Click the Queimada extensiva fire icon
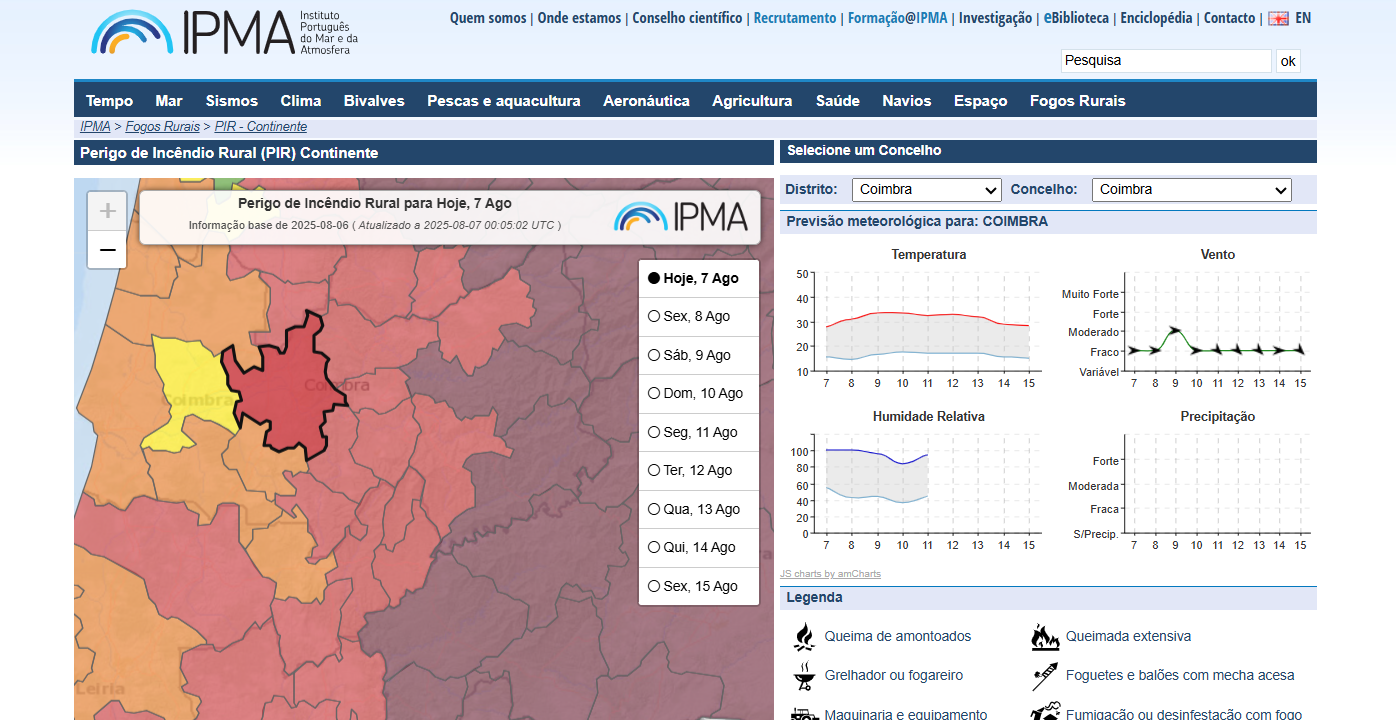This screenshot has height=720, width=1396. pyautogui.click(x=1045, y=637)
